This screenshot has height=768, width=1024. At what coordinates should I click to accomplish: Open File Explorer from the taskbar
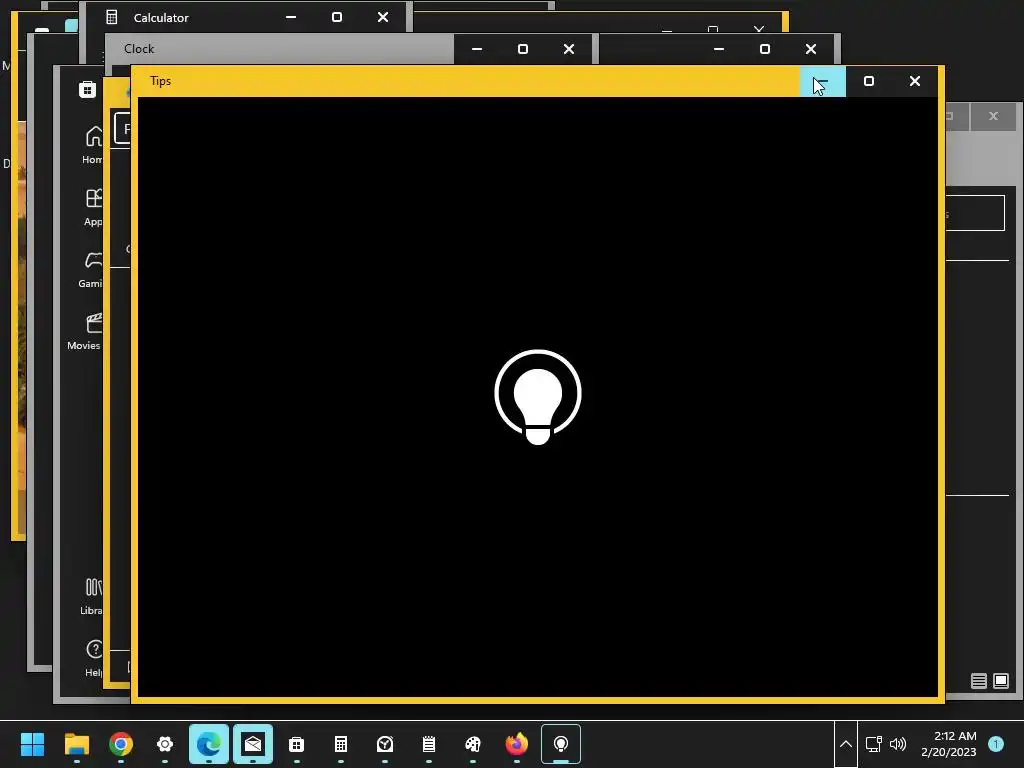pos(76,744)
